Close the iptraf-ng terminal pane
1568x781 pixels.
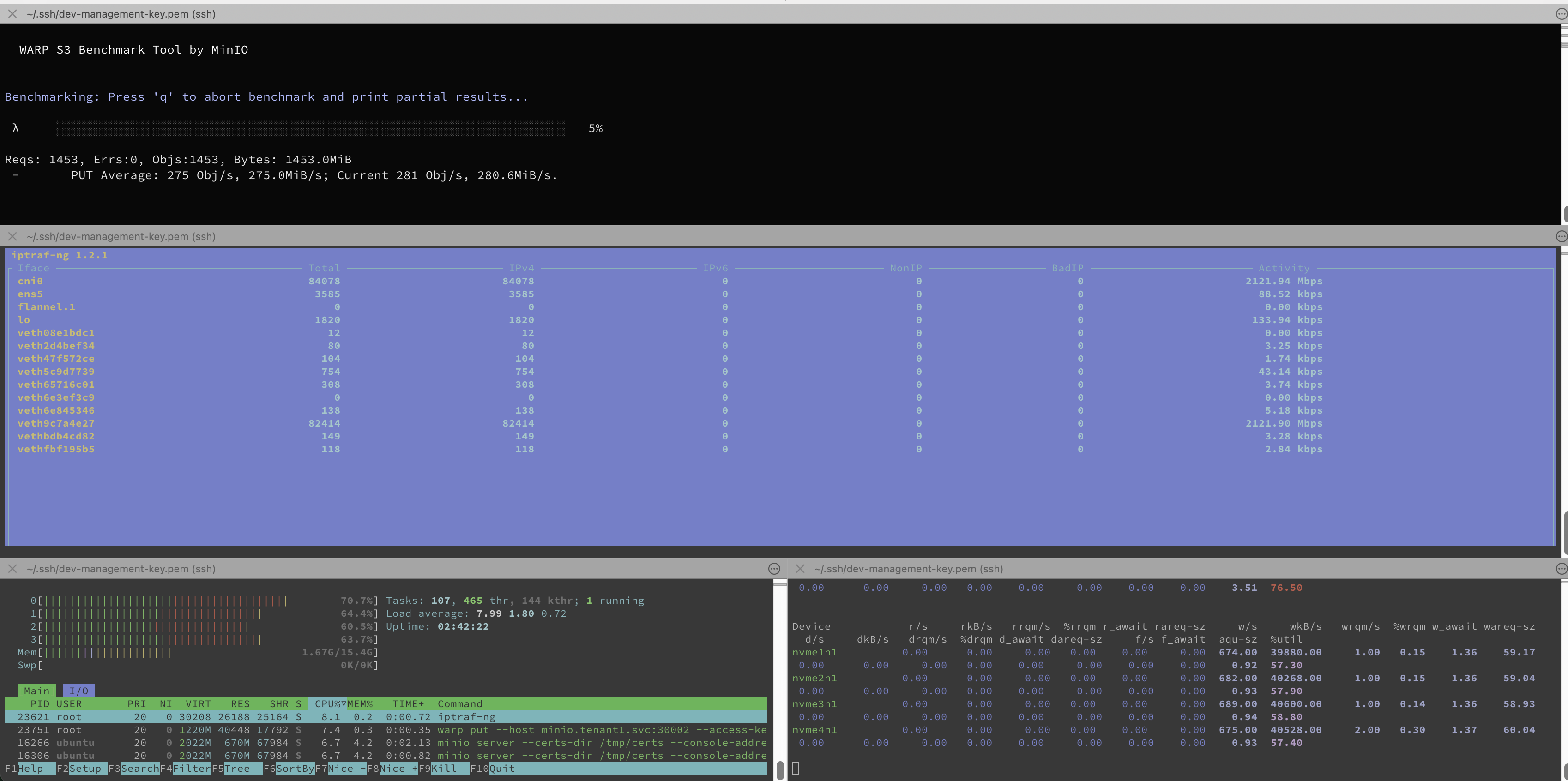[x=12, y=236]
